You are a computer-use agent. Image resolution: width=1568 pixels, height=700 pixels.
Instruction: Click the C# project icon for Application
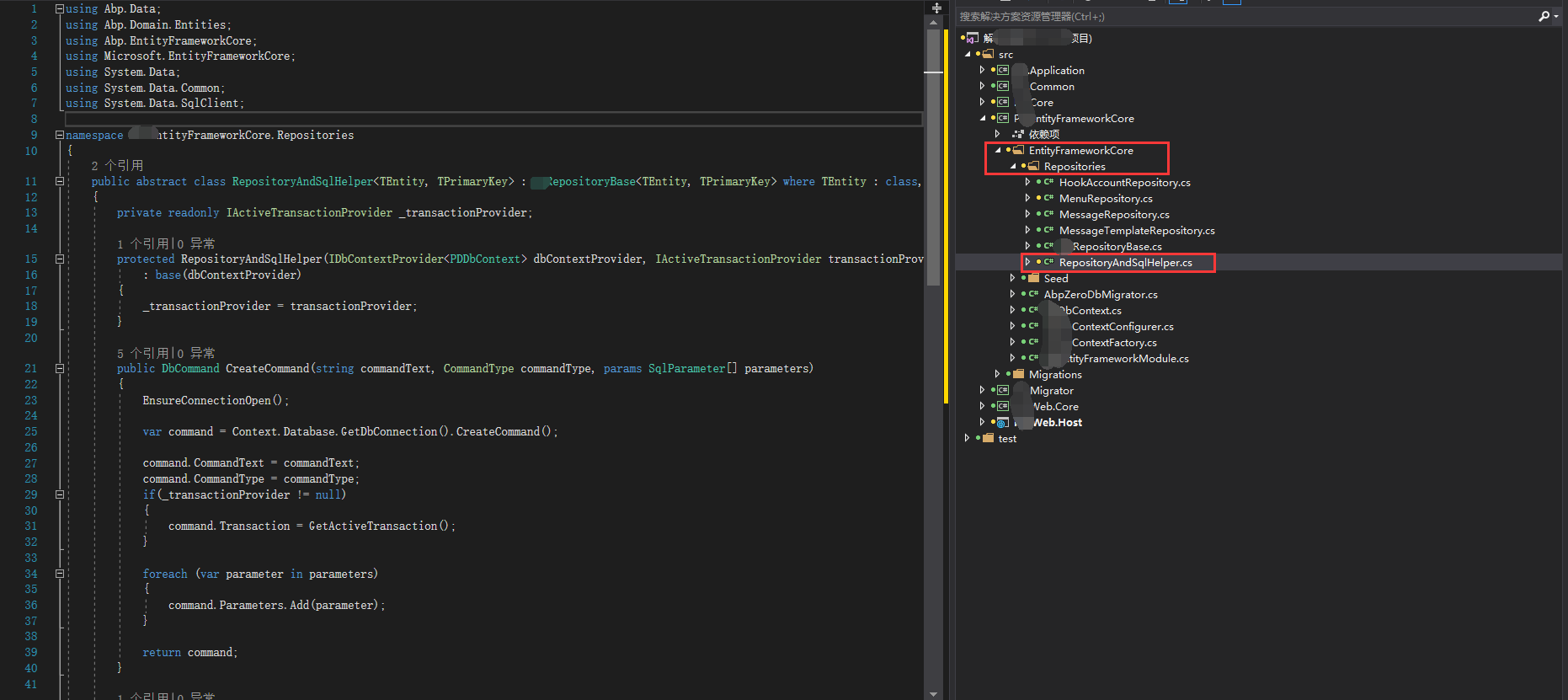[1003, 70]
